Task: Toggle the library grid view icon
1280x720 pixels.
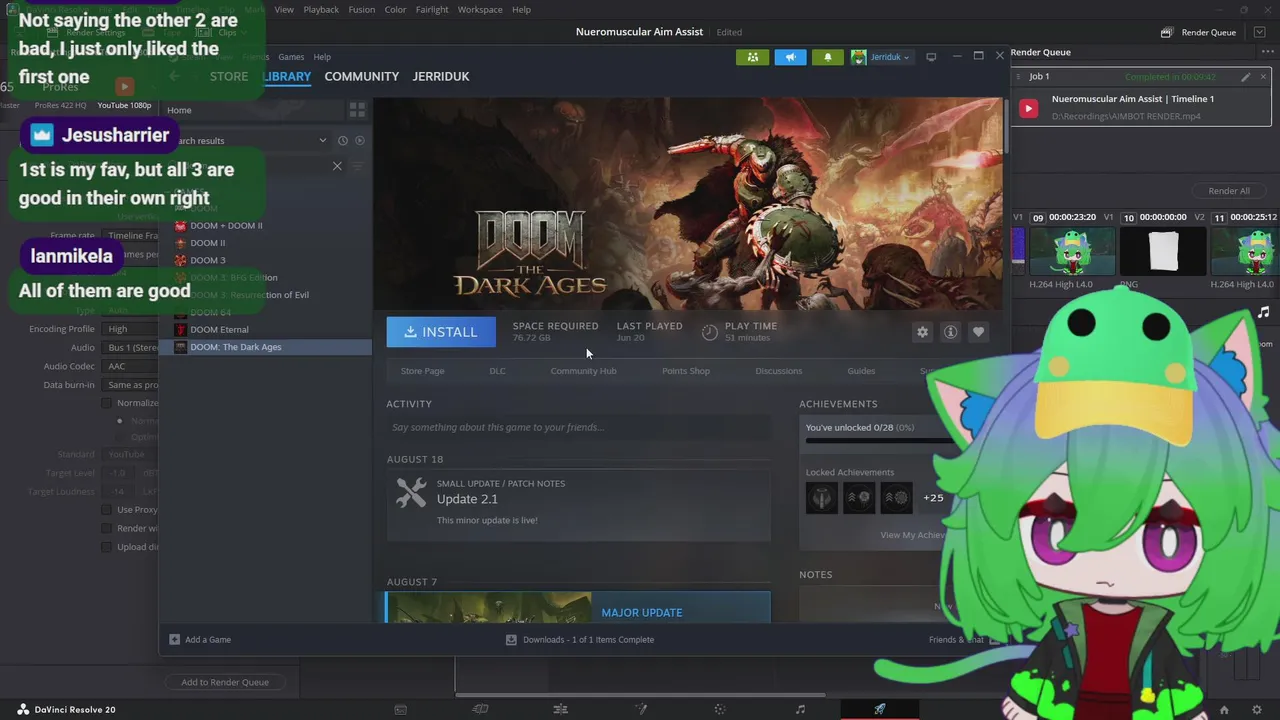Action: [x=356, y=110]
